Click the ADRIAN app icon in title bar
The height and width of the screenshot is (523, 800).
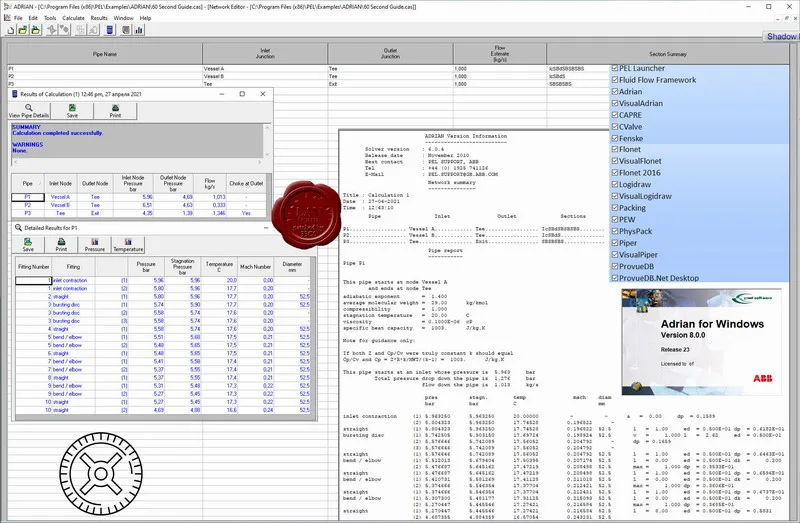pyautogui.click(x=7, y=7)
